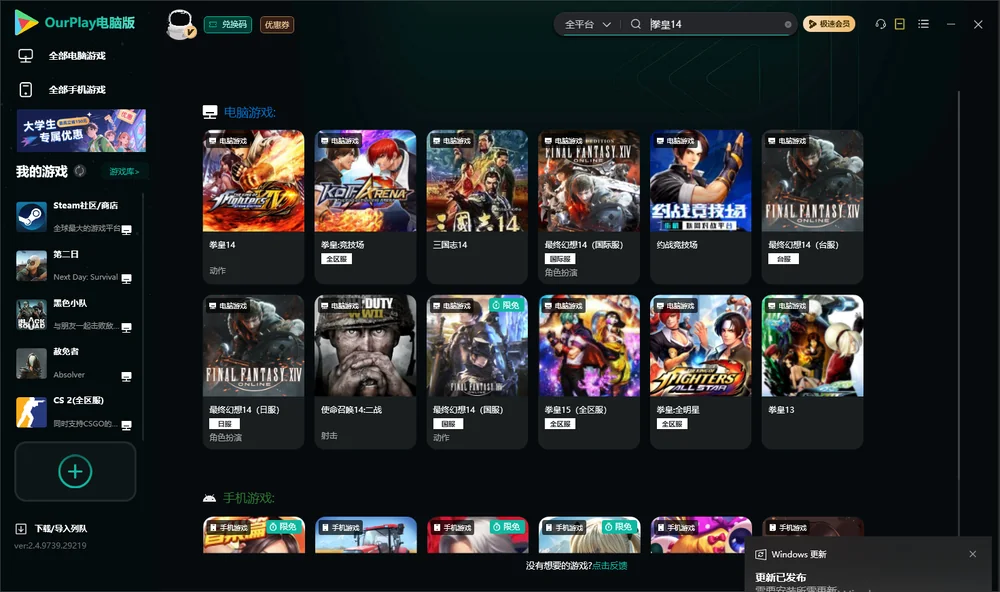Launch 赦免者 Absolver from sidebar

(74, 363)
